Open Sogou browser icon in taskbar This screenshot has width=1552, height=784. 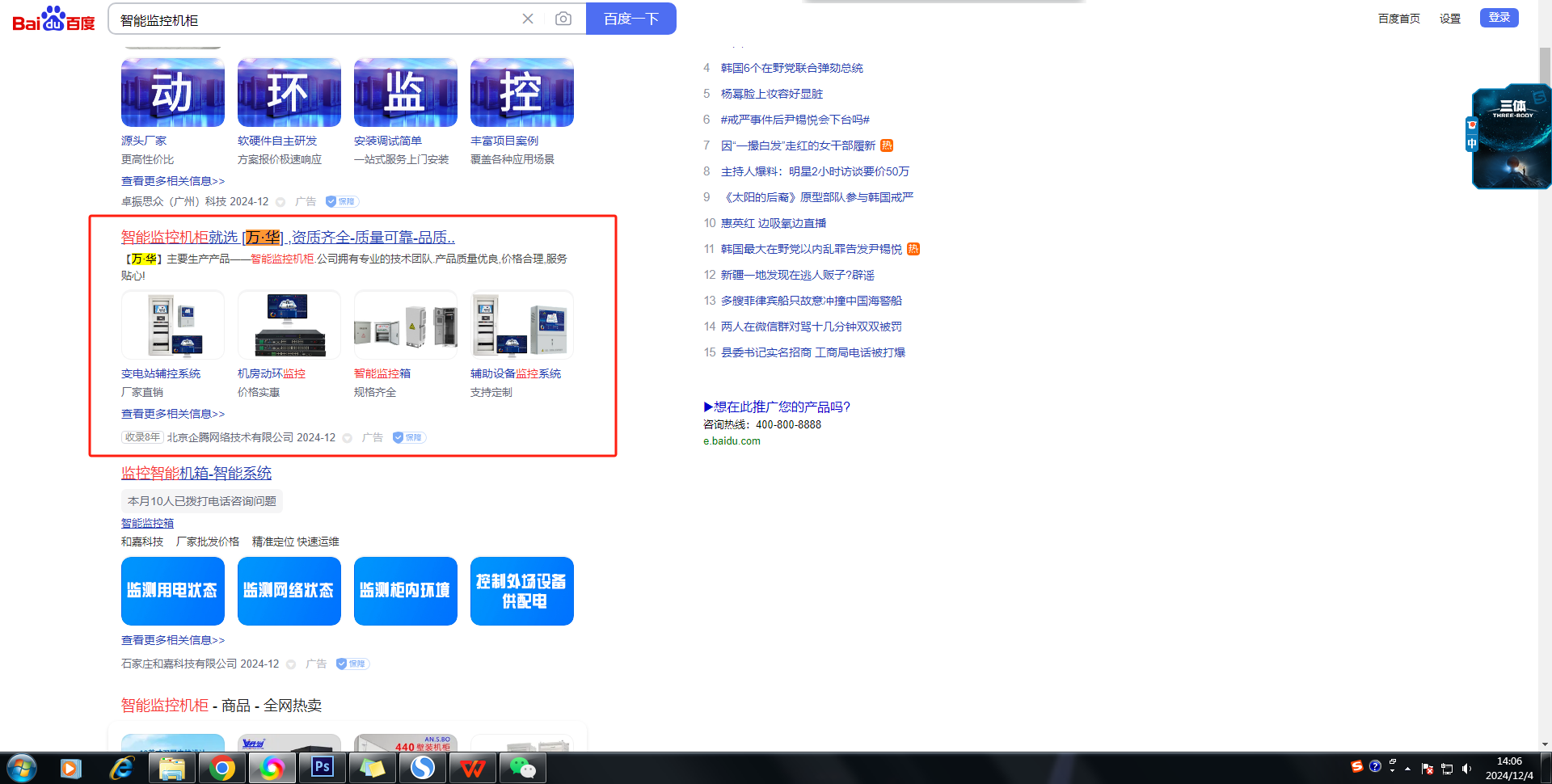pyautogui.click(x=422, y=768)
